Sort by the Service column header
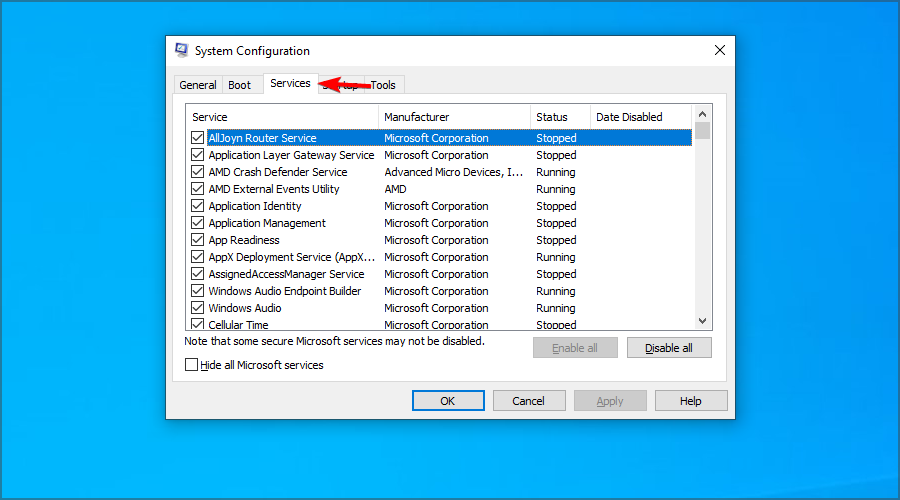The height and width of the screenshot is (500, 900). [x=282, y=117]
